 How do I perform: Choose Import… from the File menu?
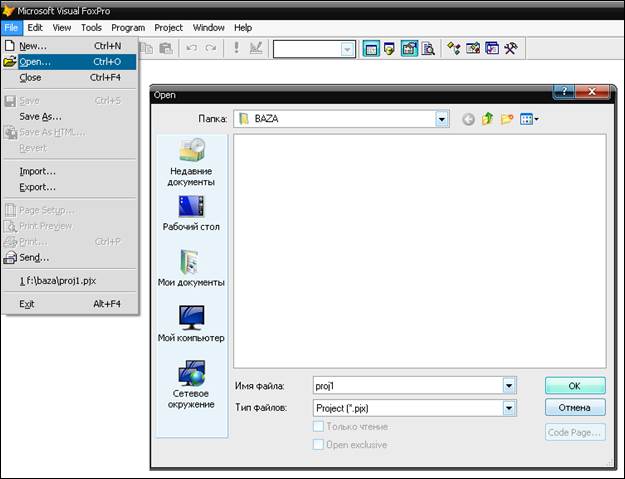[x=70, y=171]
